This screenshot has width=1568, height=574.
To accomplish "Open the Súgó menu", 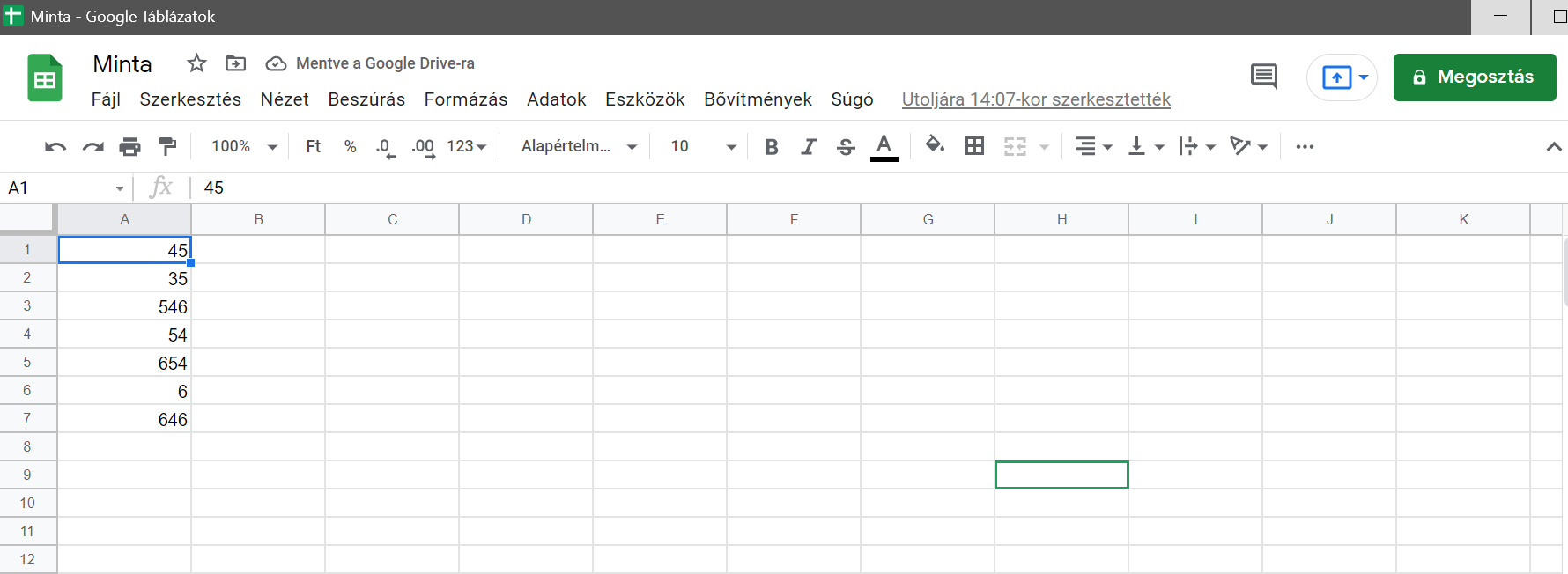I will 852,99.
